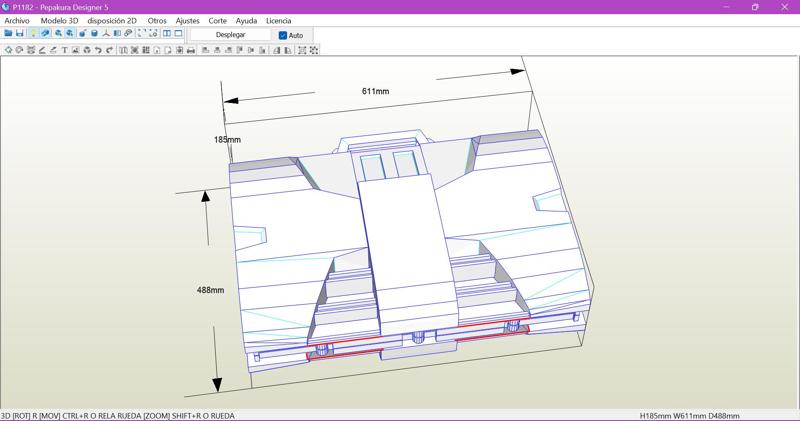
Task: Click the 611mm dimension label in the viewport
Action: point(375,91)
